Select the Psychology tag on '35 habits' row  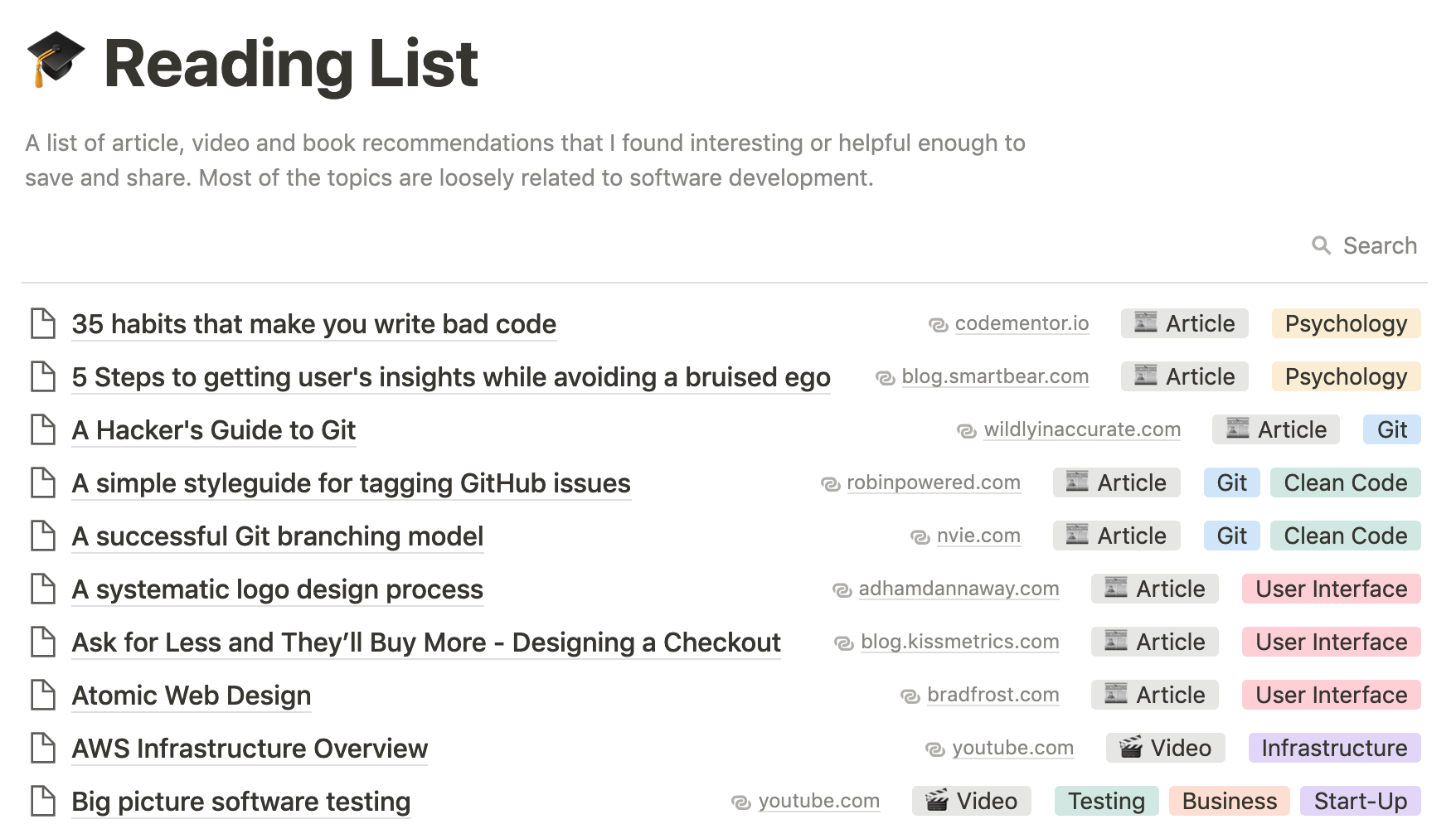(x=1346, y=323)
